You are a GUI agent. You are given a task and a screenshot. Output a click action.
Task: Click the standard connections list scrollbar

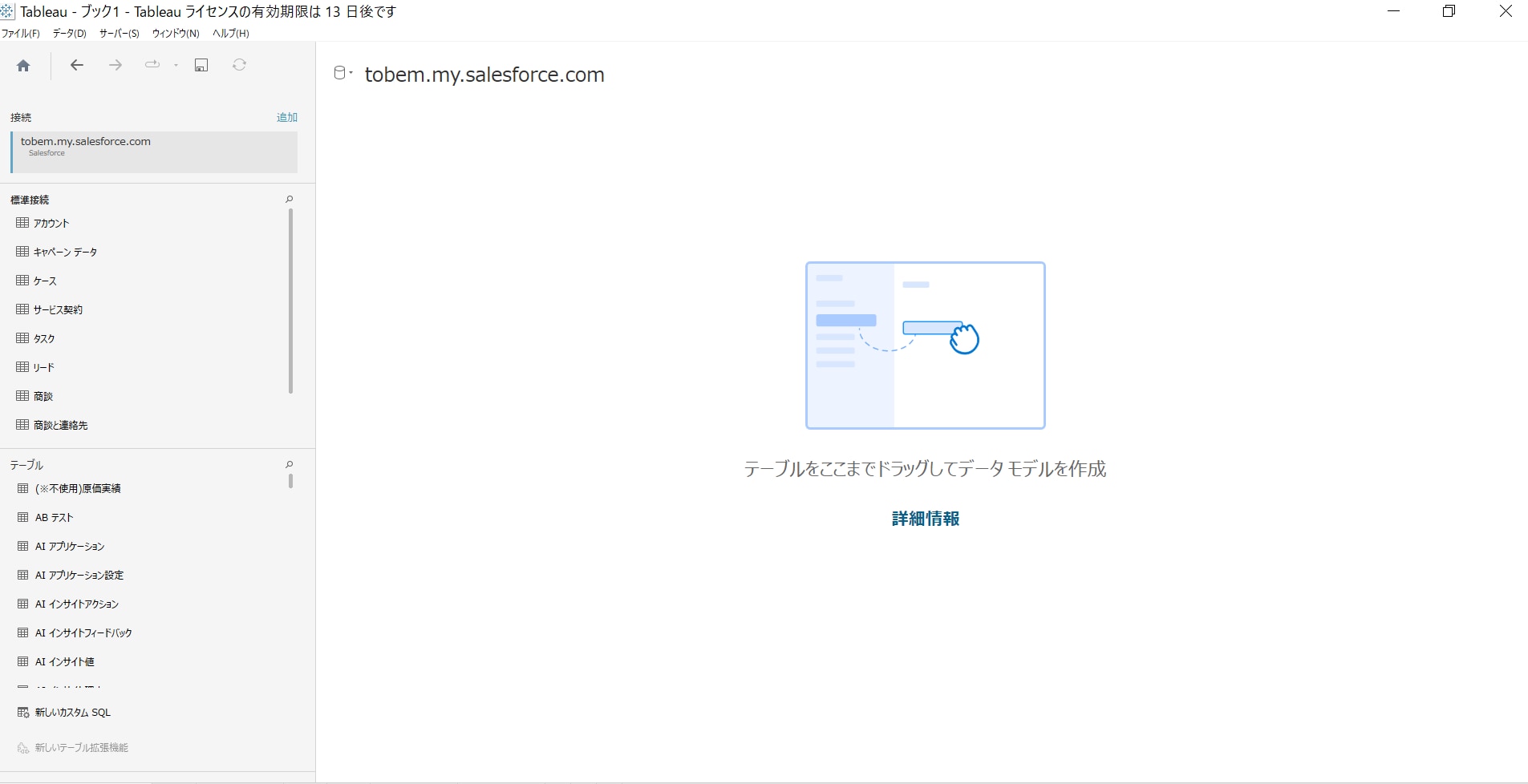(x=290, y=301)
